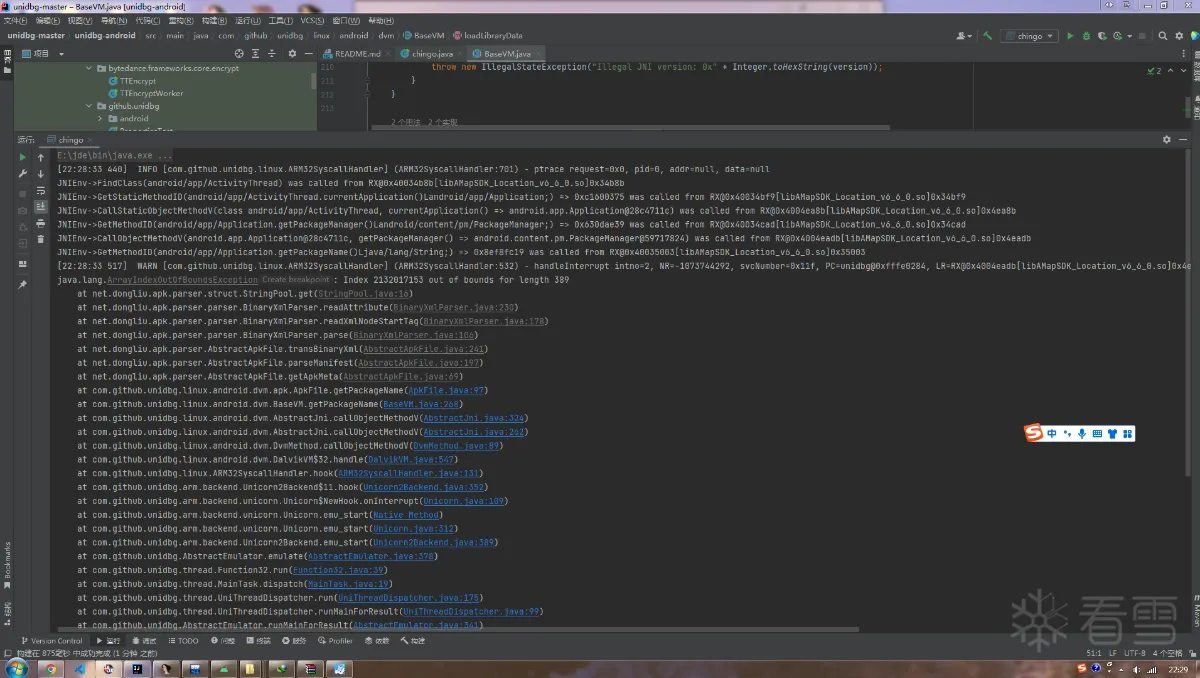Collapse bytedance.frameworks.core.encrypt package

pos(88,68)
